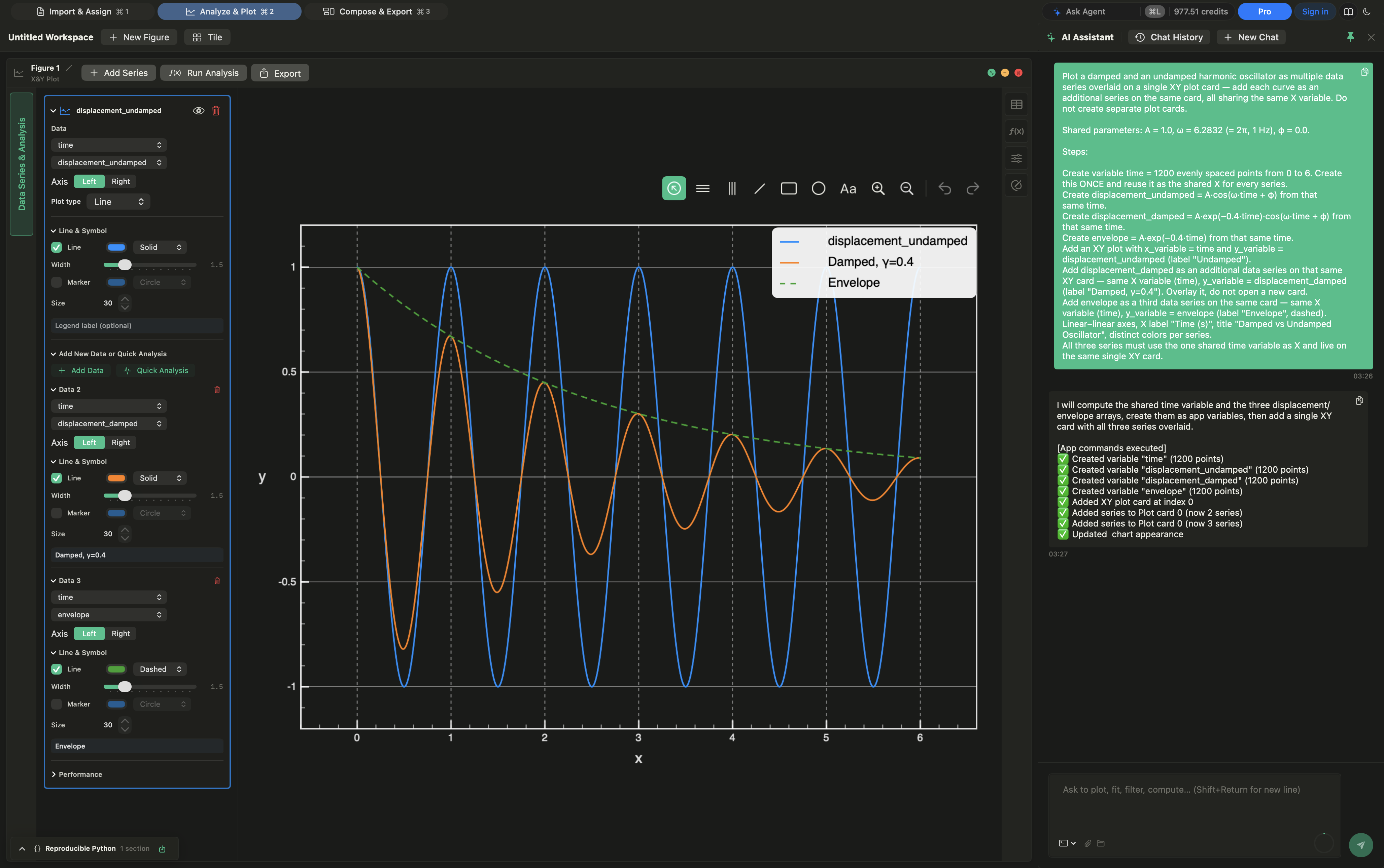Open the Dashed line style dropdown
Image resolution: width=1384 pixels, height=868 pixels.
click(x=160, y=670)
